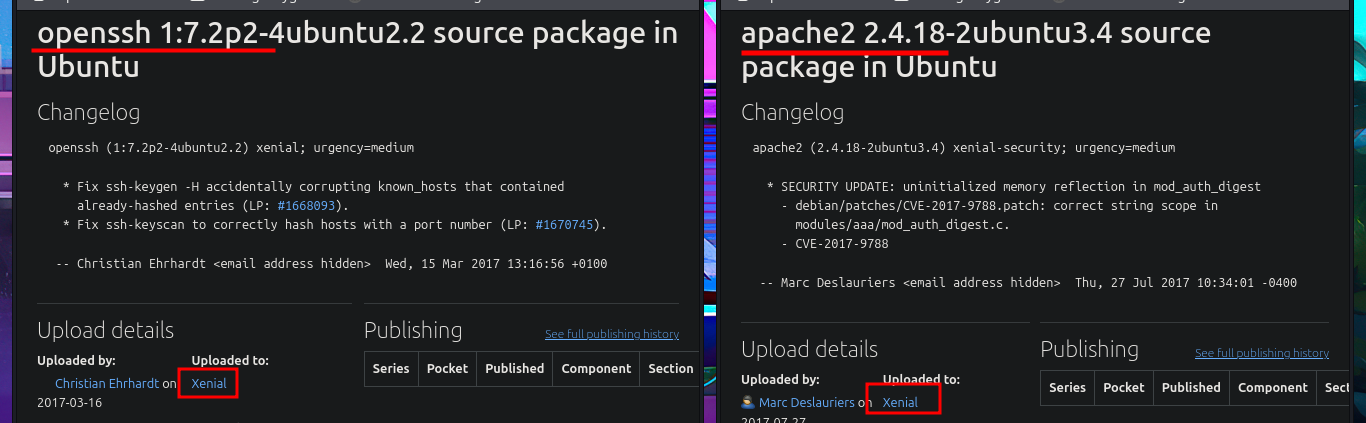The height and width of the screenshot is (423, 1366).
Task: Open the Xenial link on openssh page
Action: (209, 383)
